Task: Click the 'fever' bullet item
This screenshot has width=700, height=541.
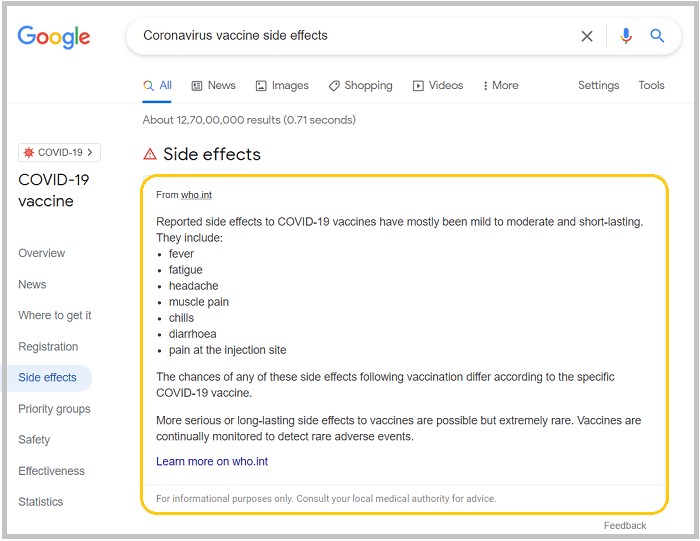Action: (x=181, y=254)
